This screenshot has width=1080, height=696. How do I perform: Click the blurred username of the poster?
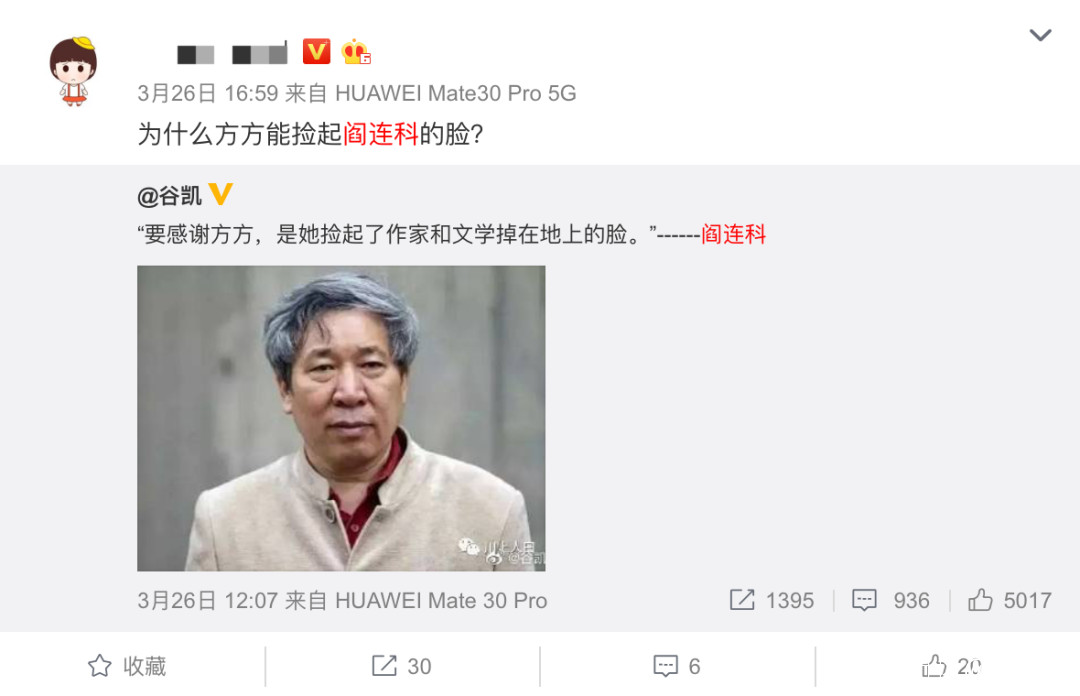231,53
